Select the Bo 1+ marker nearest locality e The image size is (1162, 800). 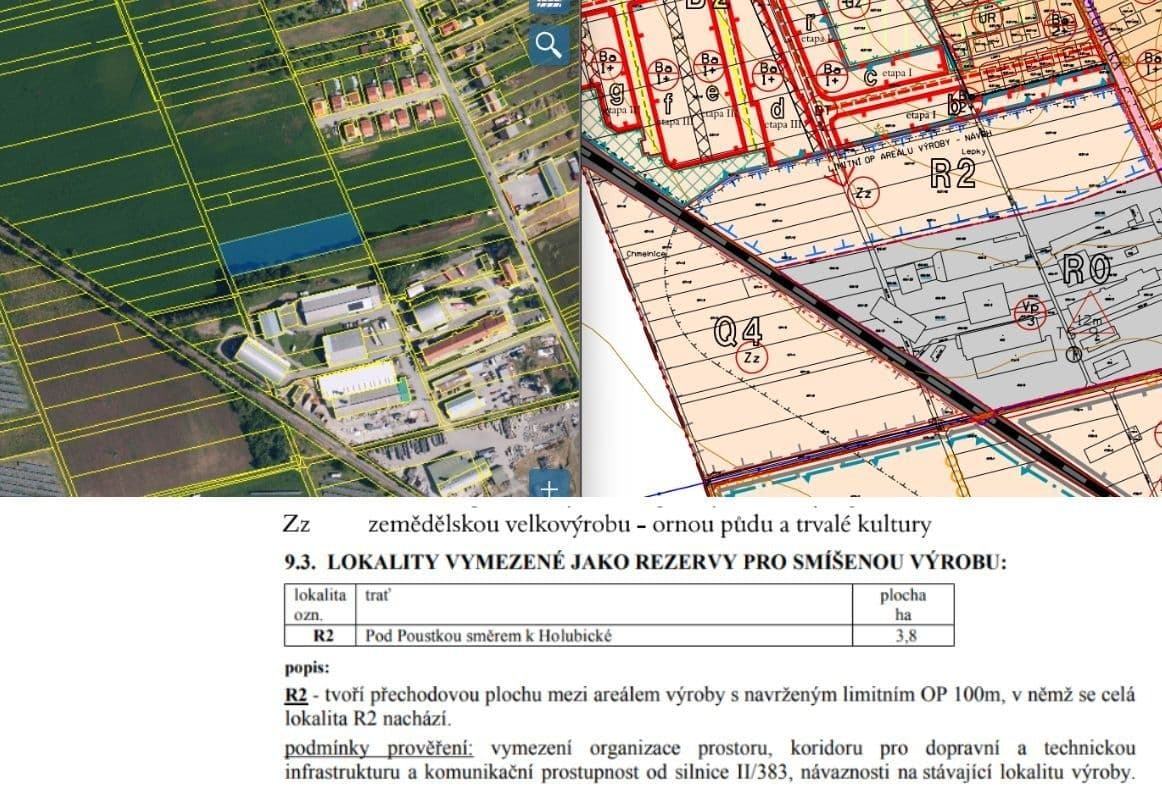(x=708, y=68)
